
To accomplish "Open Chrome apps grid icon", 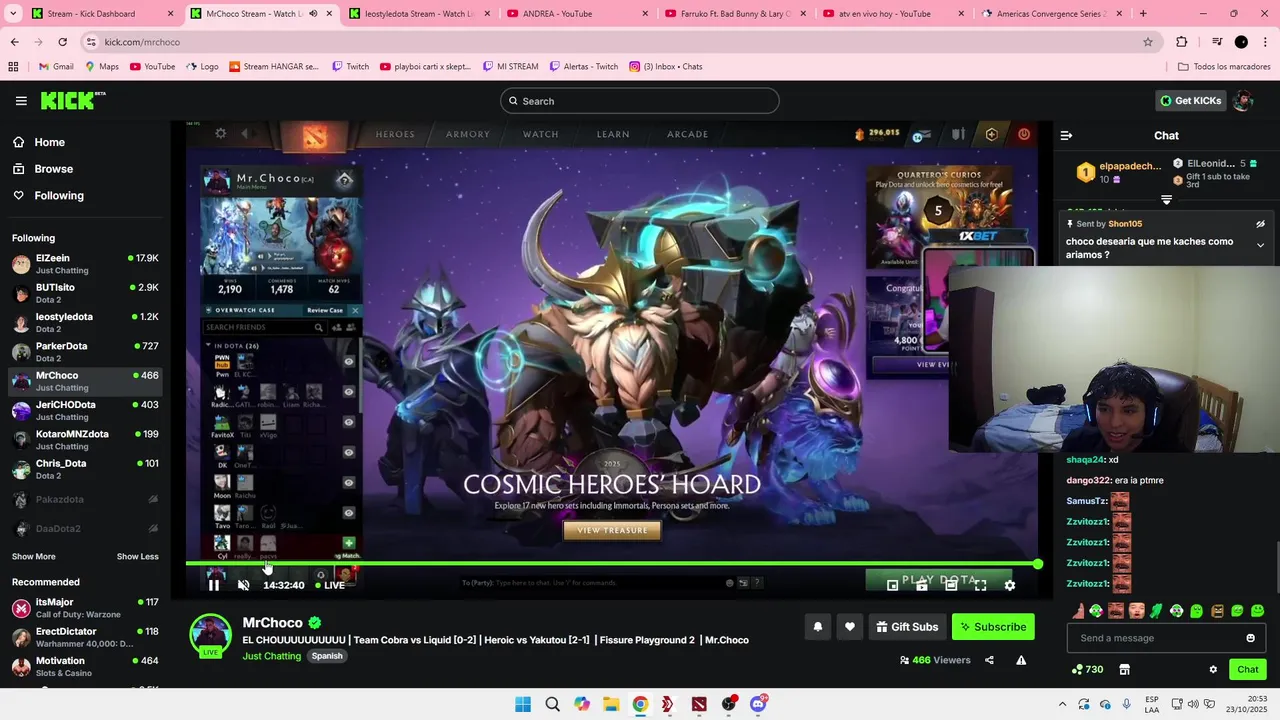I will (13, 67).
